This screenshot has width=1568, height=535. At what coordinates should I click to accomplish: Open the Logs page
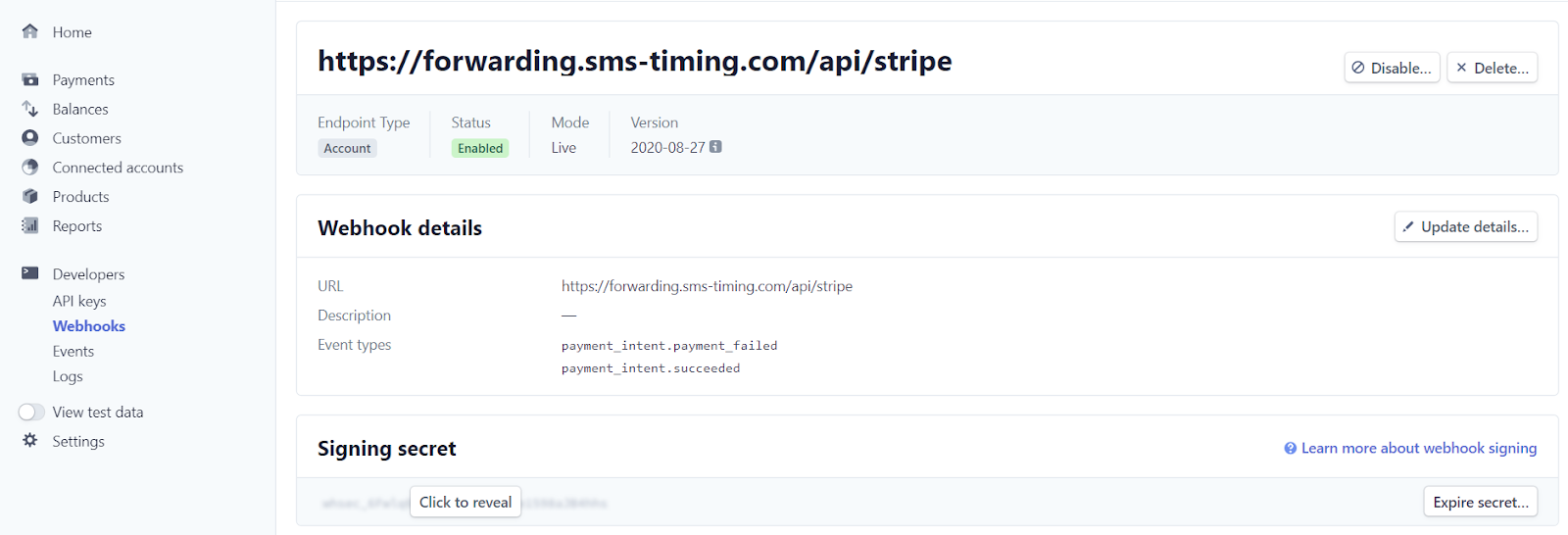tap(68, 376)
